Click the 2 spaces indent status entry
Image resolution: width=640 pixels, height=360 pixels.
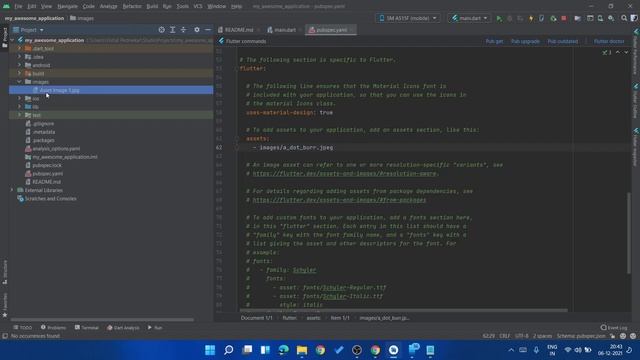[x=542, y=336]
